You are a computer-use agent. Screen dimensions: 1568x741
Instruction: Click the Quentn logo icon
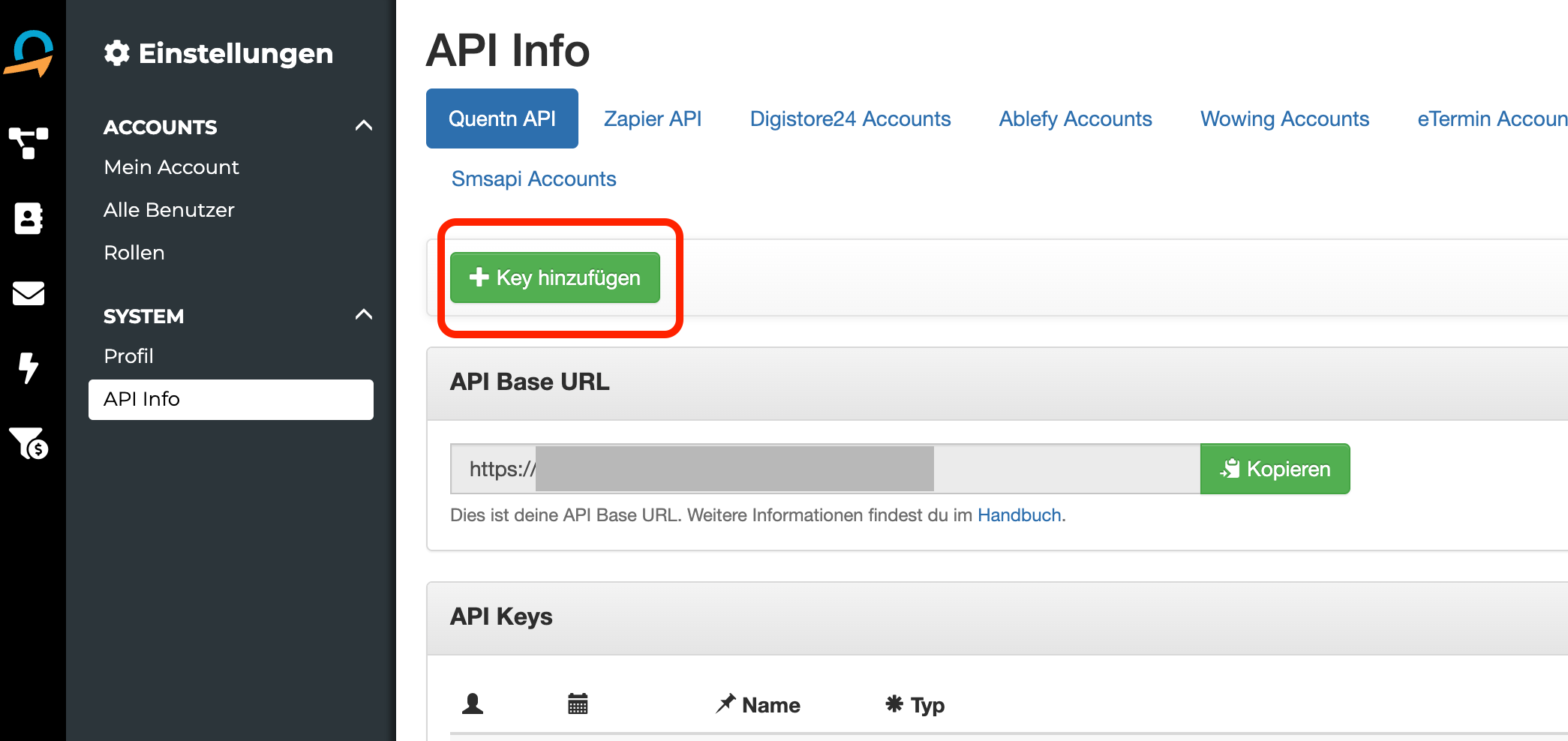[30, 53]
